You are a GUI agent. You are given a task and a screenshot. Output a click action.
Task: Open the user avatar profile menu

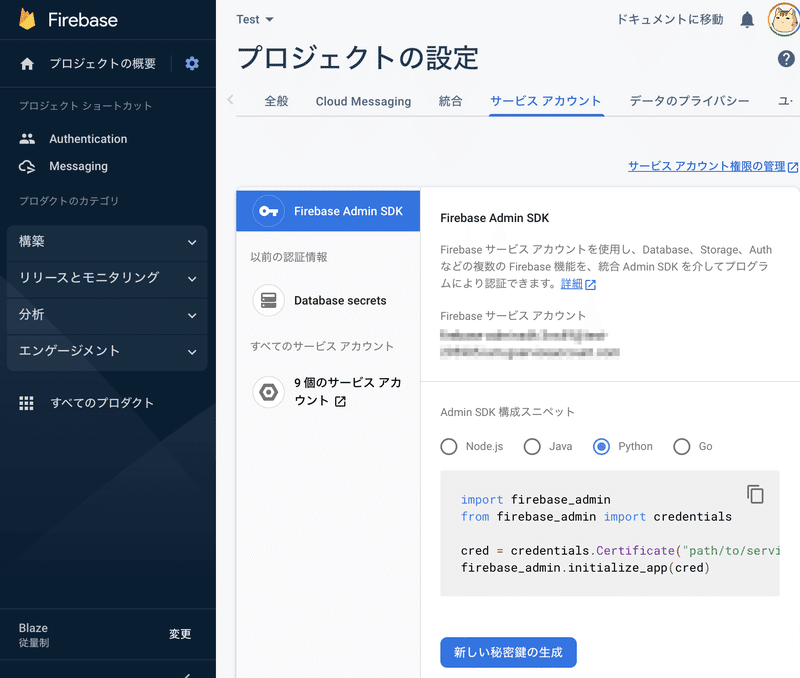click(784, 19)
